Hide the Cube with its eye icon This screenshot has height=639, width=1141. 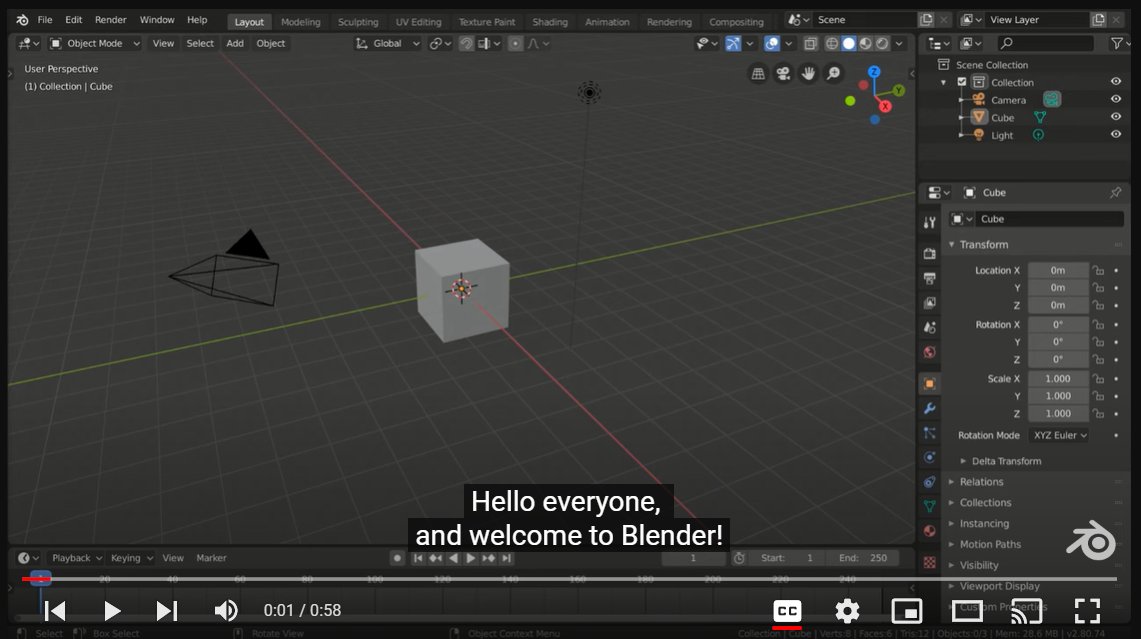tap(1116, 116)
